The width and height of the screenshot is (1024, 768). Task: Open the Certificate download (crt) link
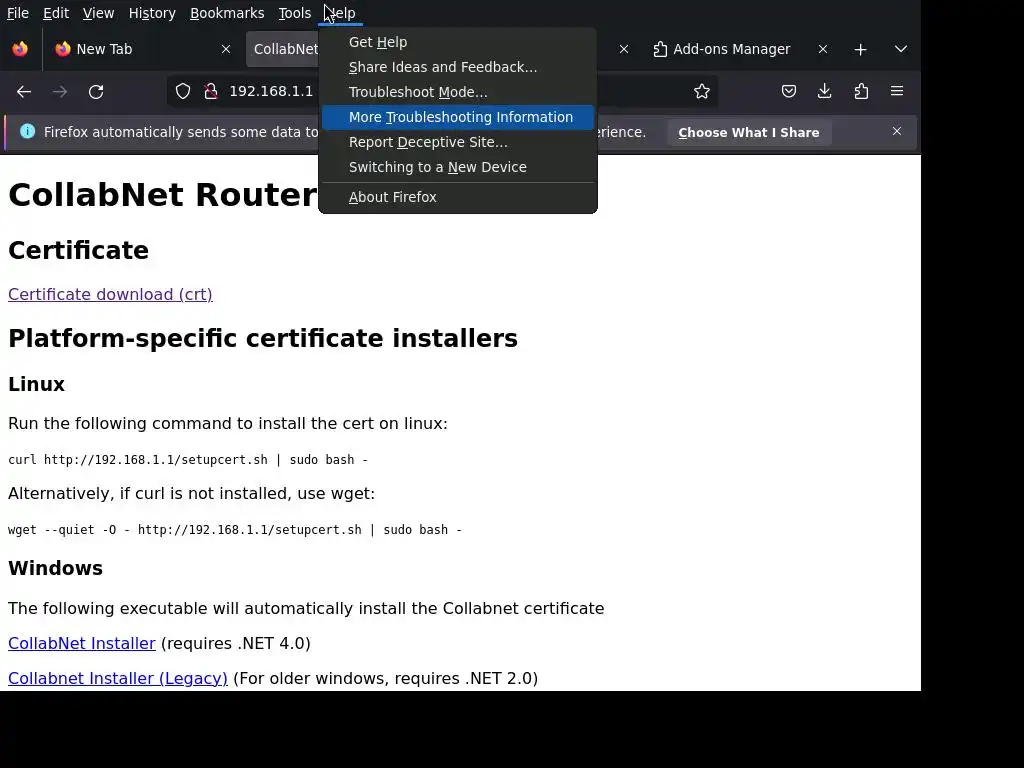[110, 295]
